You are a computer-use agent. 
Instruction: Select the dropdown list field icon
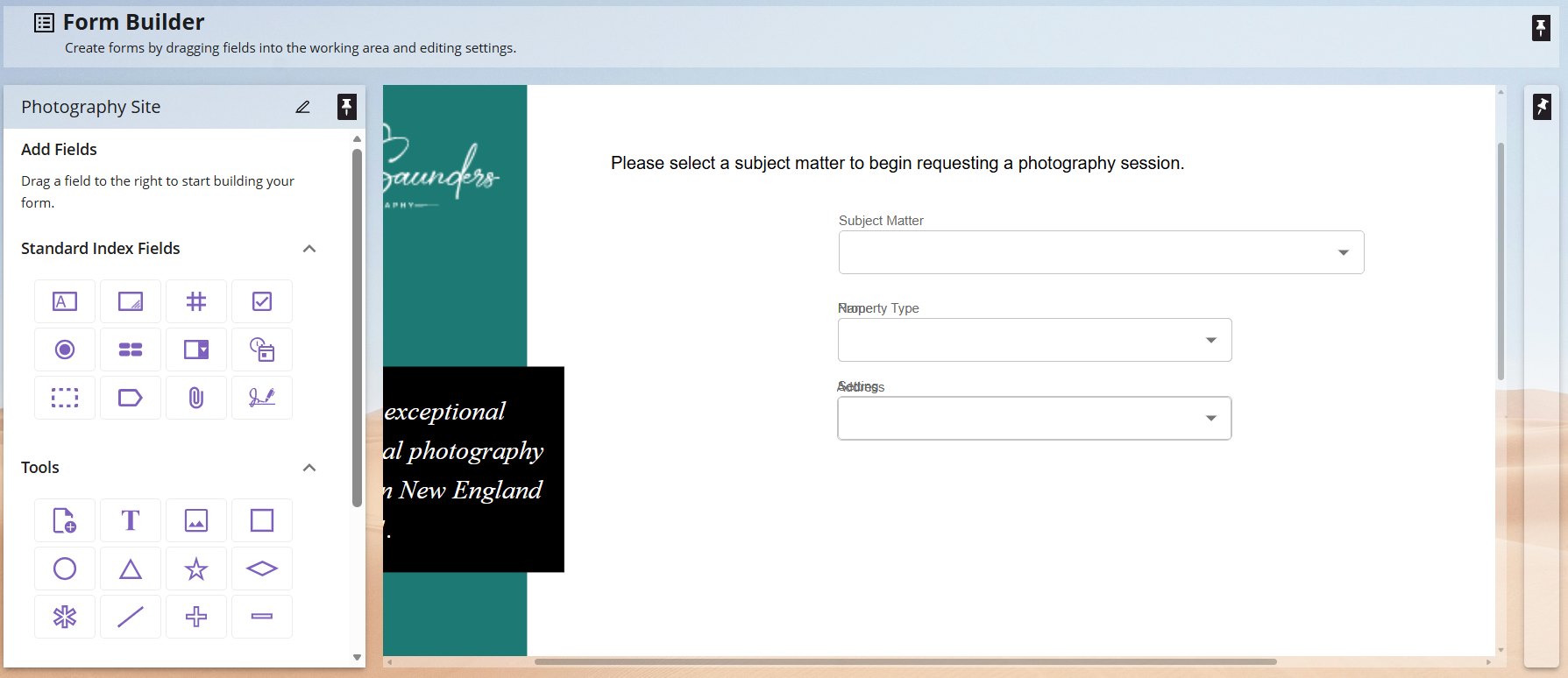pos(196,350)
